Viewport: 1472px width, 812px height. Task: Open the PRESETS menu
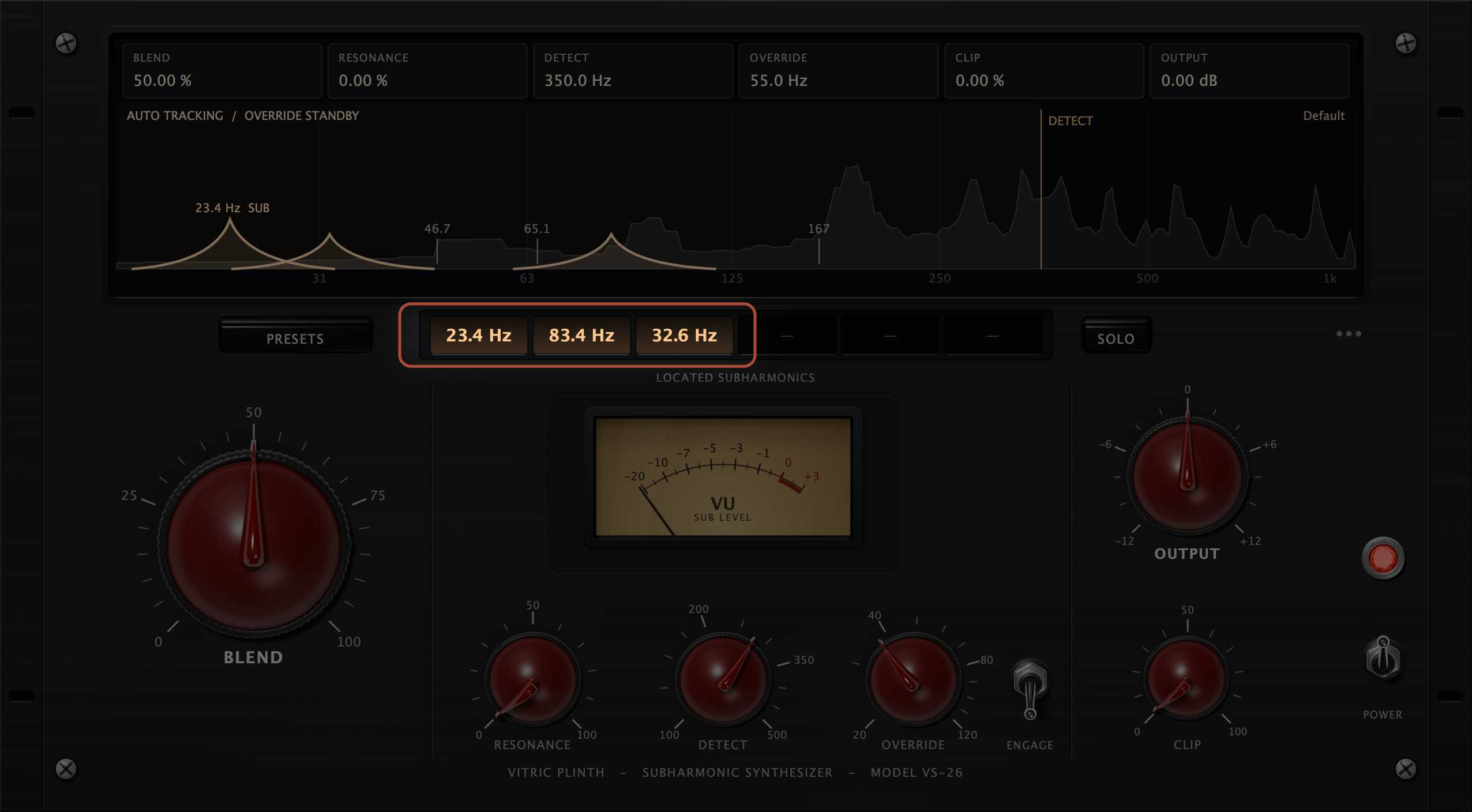pos(295,335)
